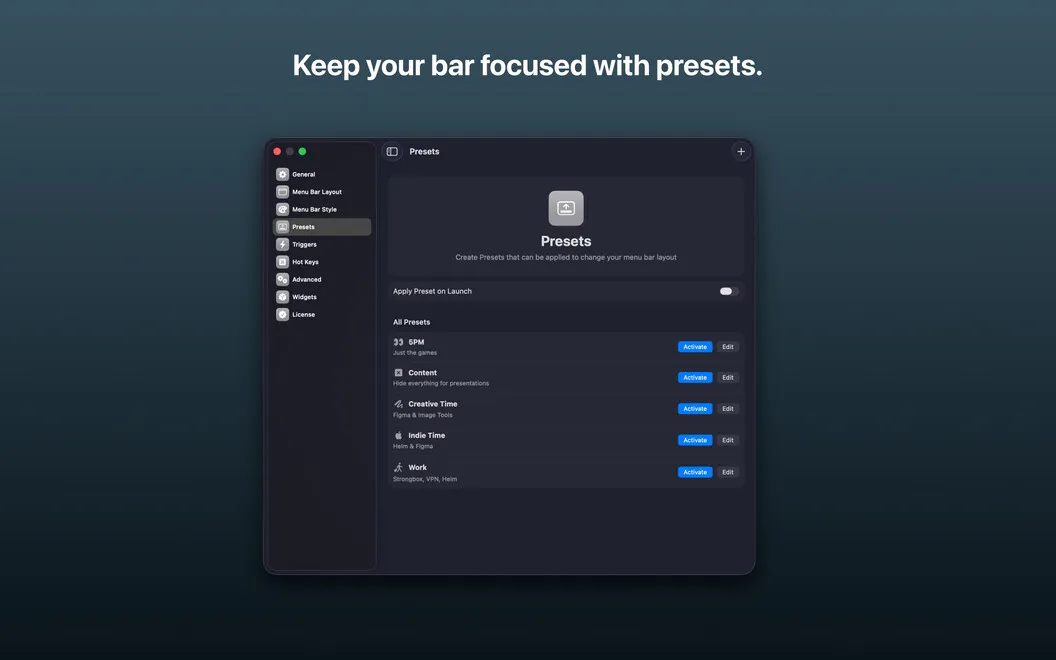1056x660 pixels.
Task: Edit the Content preset
Action: coord(728,378)
